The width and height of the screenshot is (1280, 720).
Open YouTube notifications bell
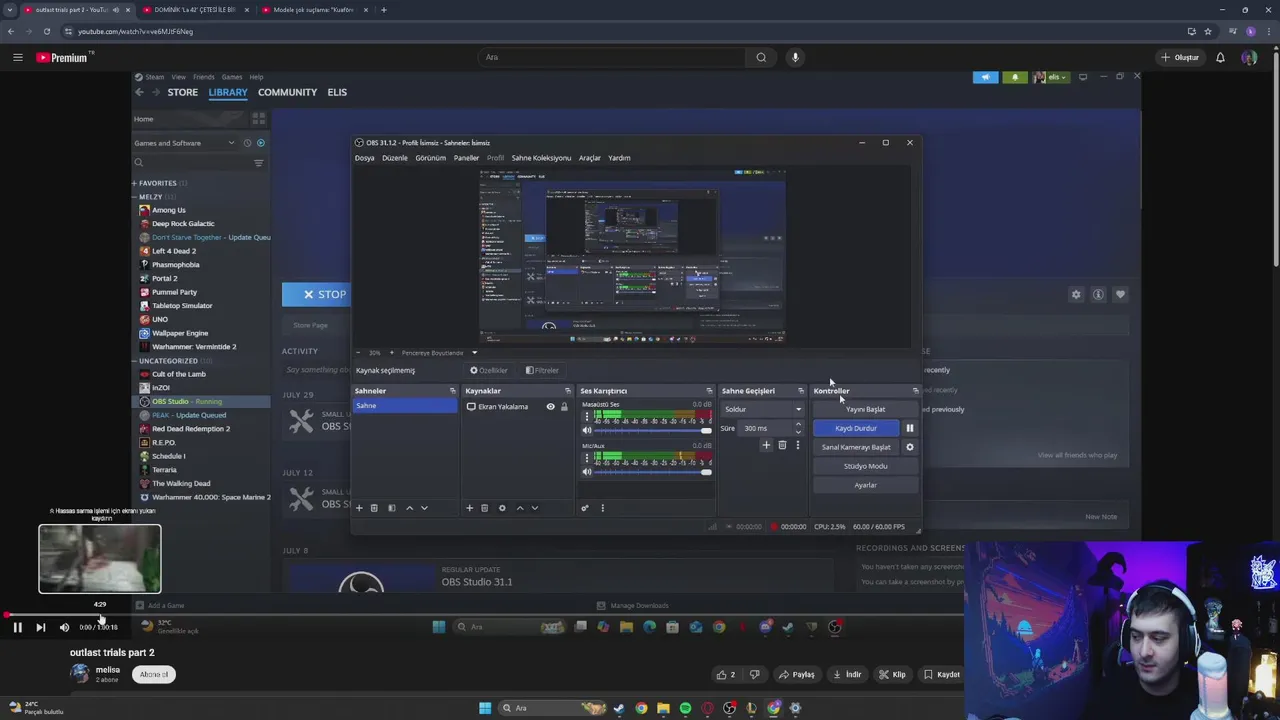[1220, 57]
